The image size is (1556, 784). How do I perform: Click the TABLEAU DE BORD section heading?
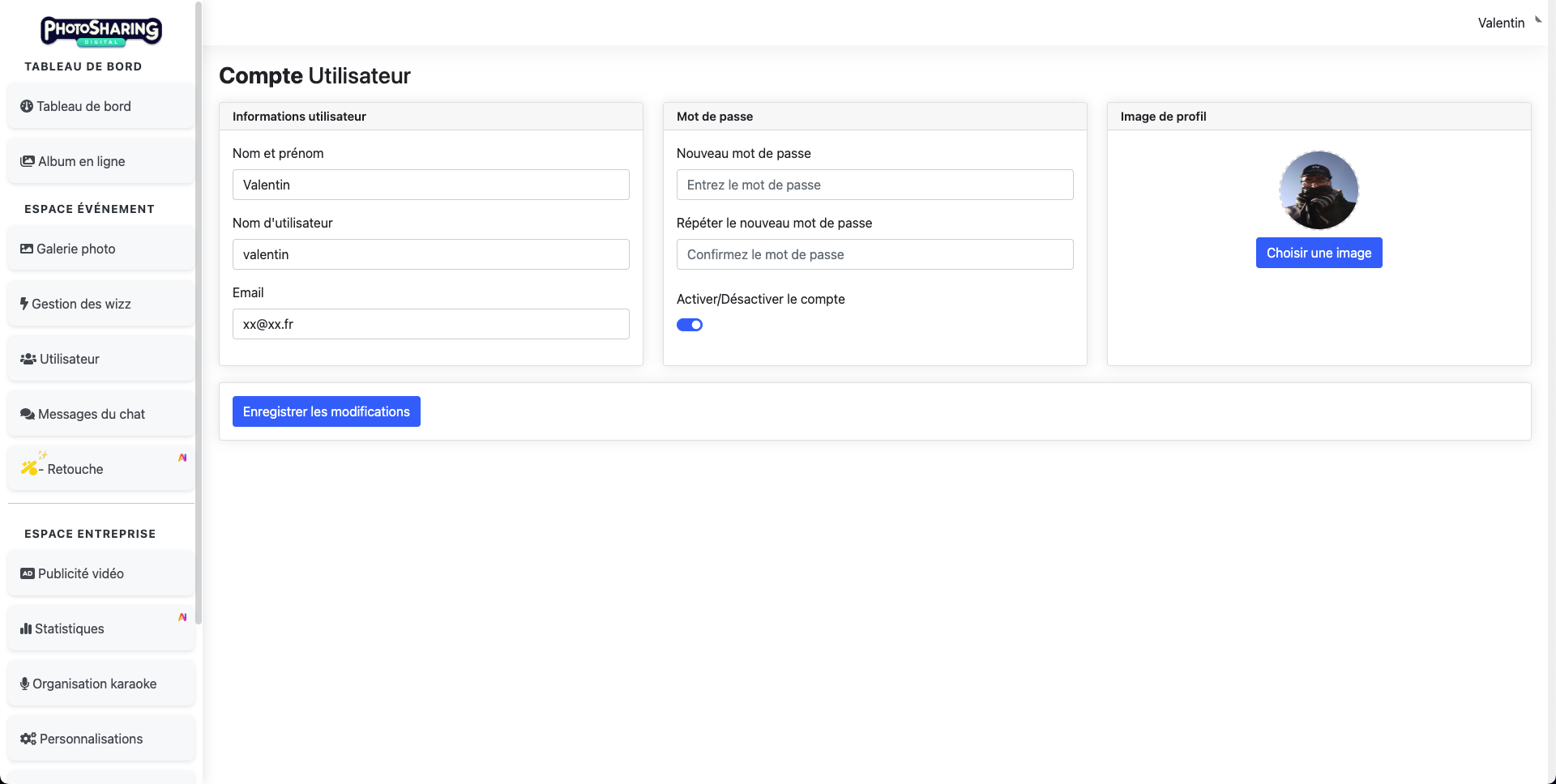click(x=83, y=66)
